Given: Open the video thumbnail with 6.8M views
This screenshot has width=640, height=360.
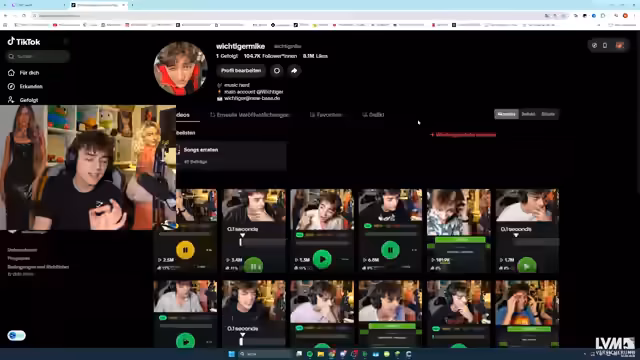Looking at the screenshot, I should 390,230.
